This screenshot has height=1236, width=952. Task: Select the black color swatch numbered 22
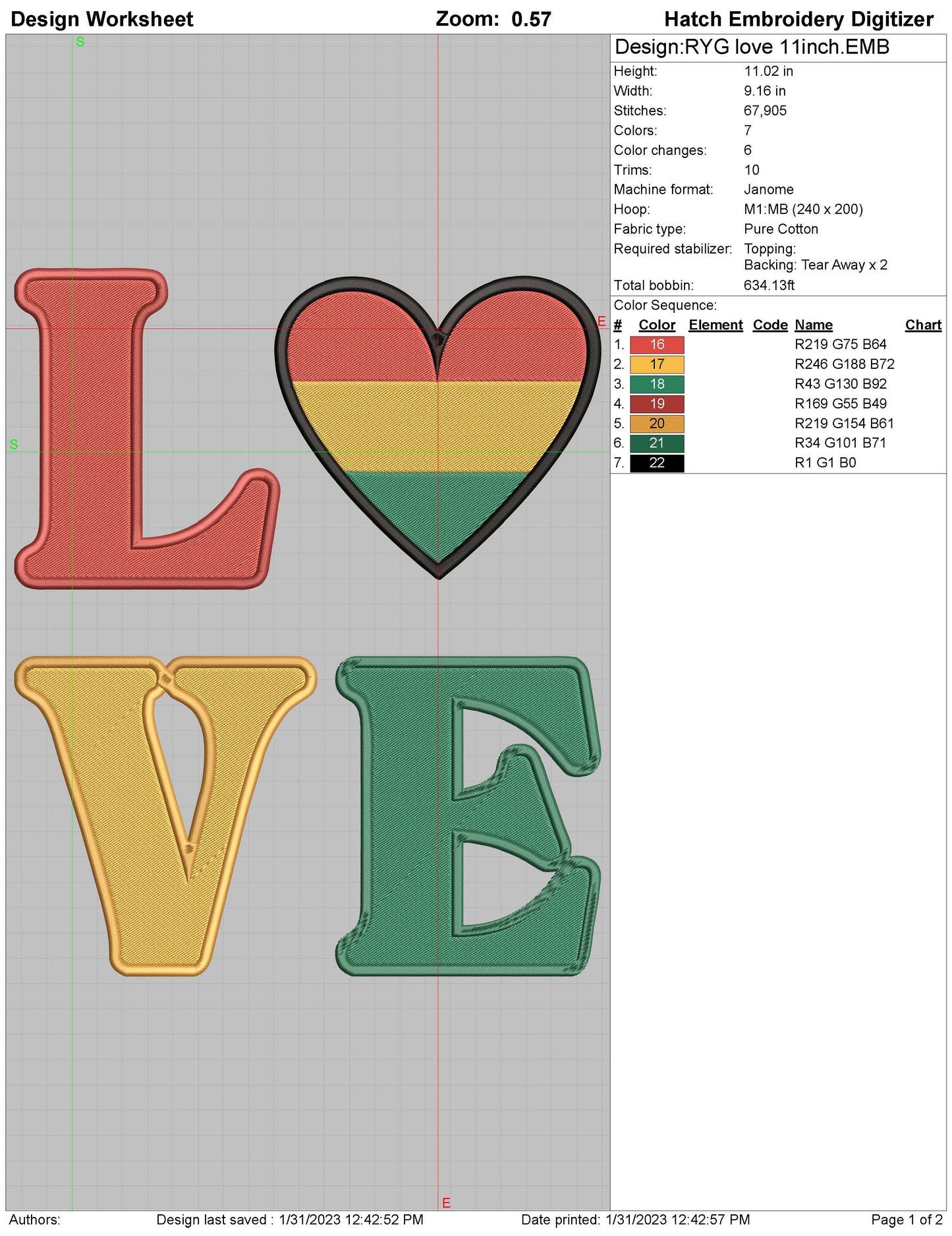pyautogui.click(x=656, y=463)
